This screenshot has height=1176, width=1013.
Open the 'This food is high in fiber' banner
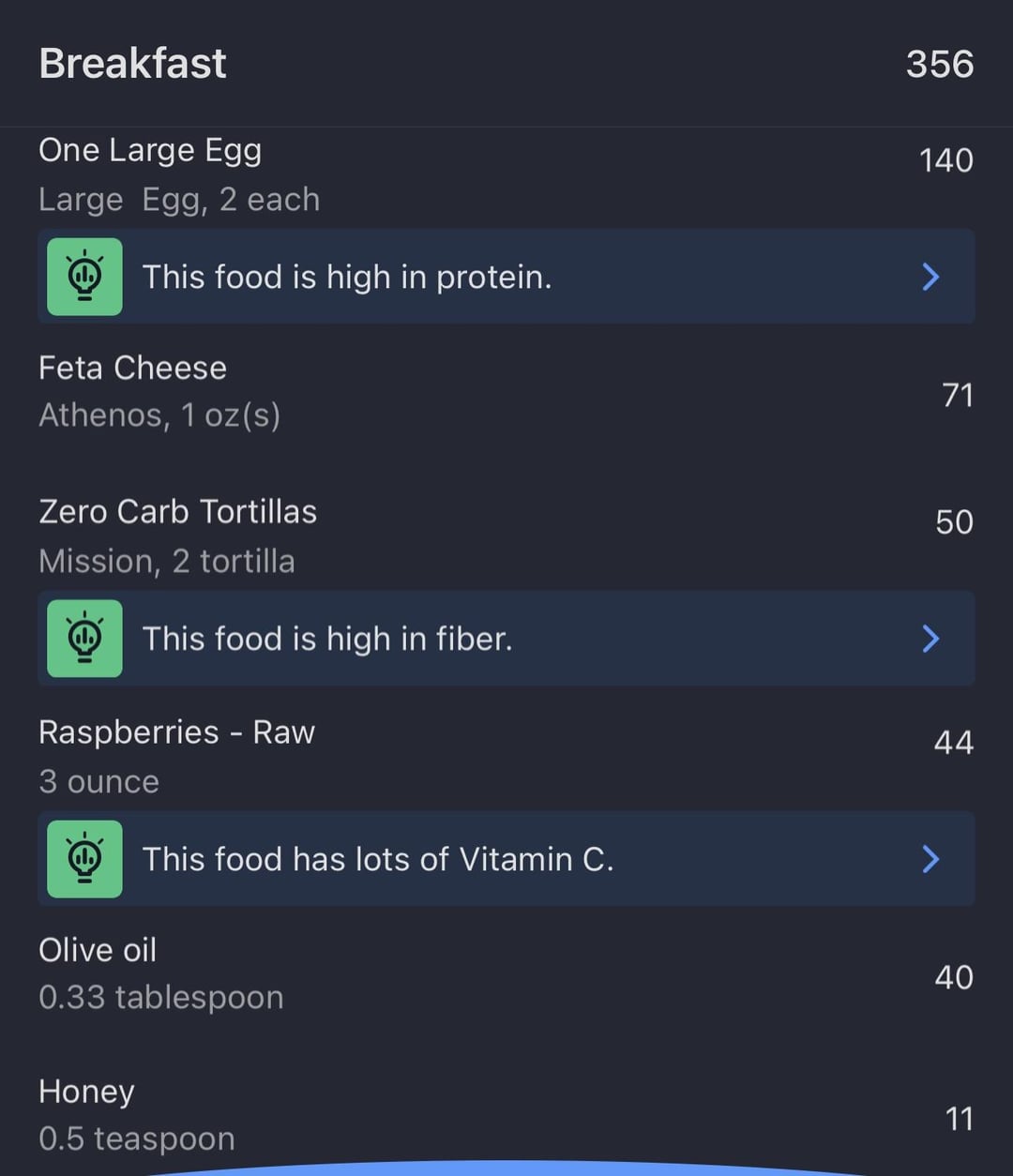[x=506, y=639]
